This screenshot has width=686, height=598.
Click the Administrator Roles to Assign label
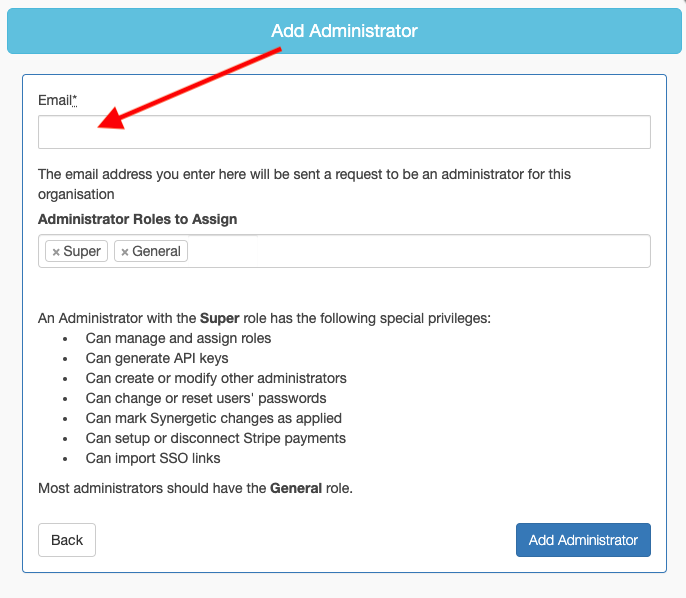(137, 219)
